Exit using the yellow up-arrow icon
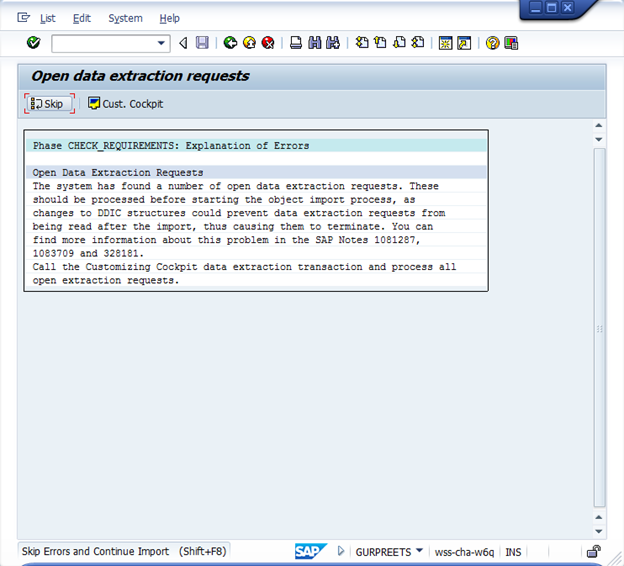 (250, 43)
